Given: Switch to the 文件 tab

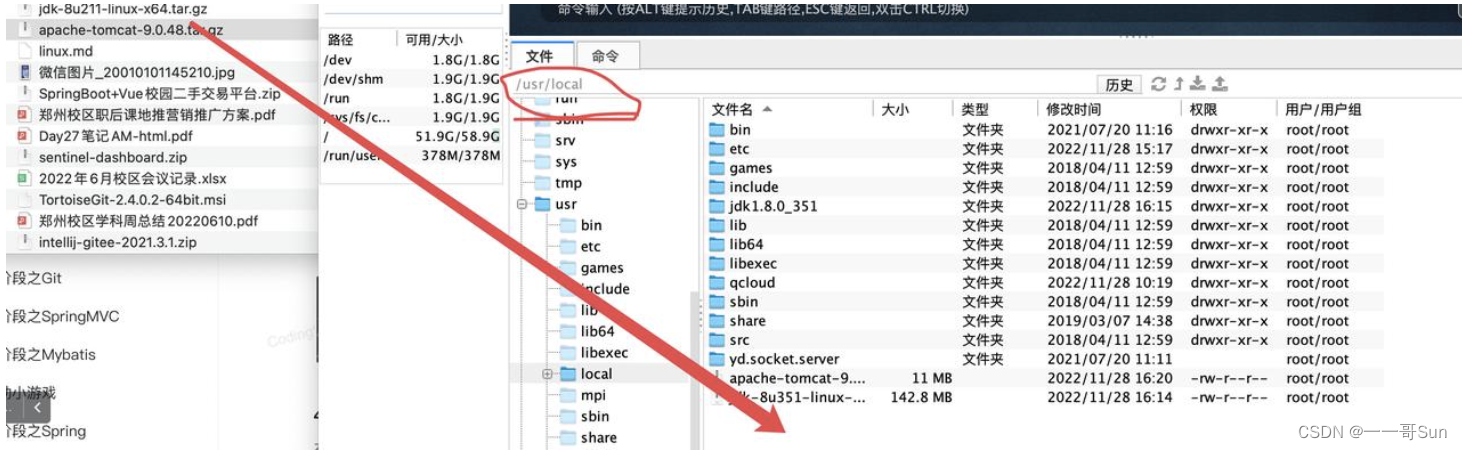Looking at the screenshot, I should tap(541, 56).
